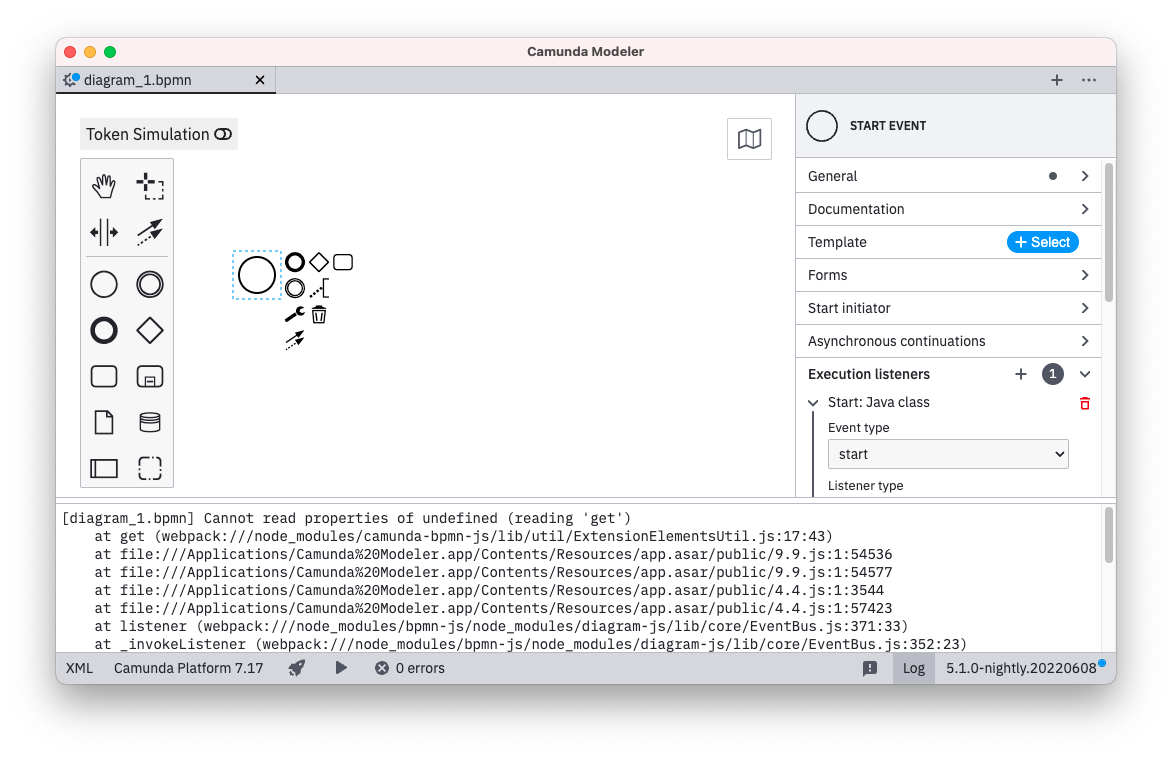Pick the Data store palette icon

click(149, 422)
